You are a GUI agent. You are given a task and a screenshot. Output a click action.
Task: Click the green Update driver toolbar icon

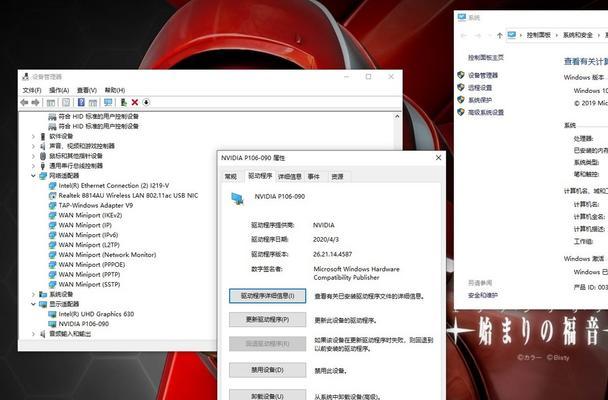pos(124,102)
